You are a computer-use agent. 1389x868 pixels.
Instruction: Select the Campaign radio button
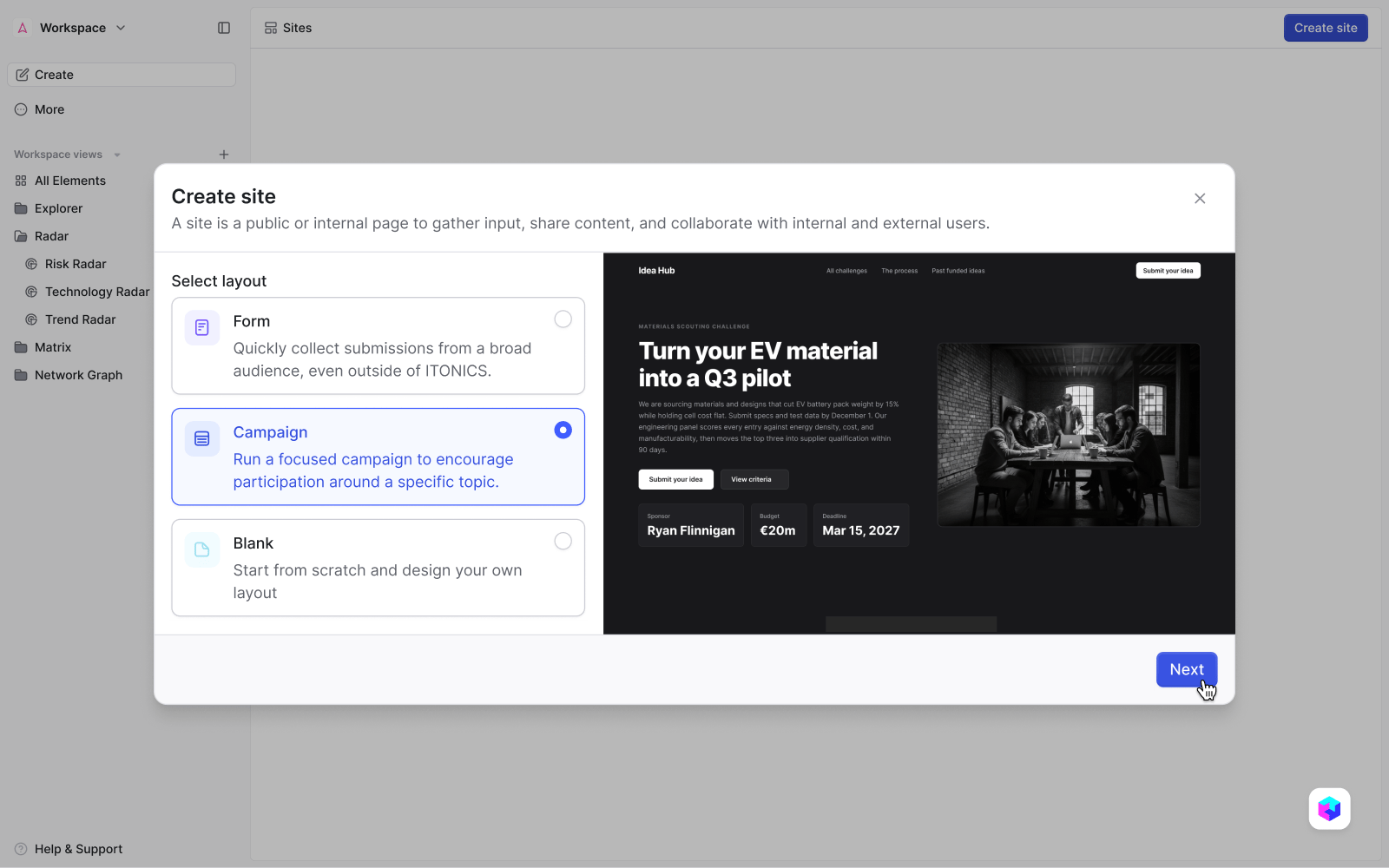[x=563, y=431]
